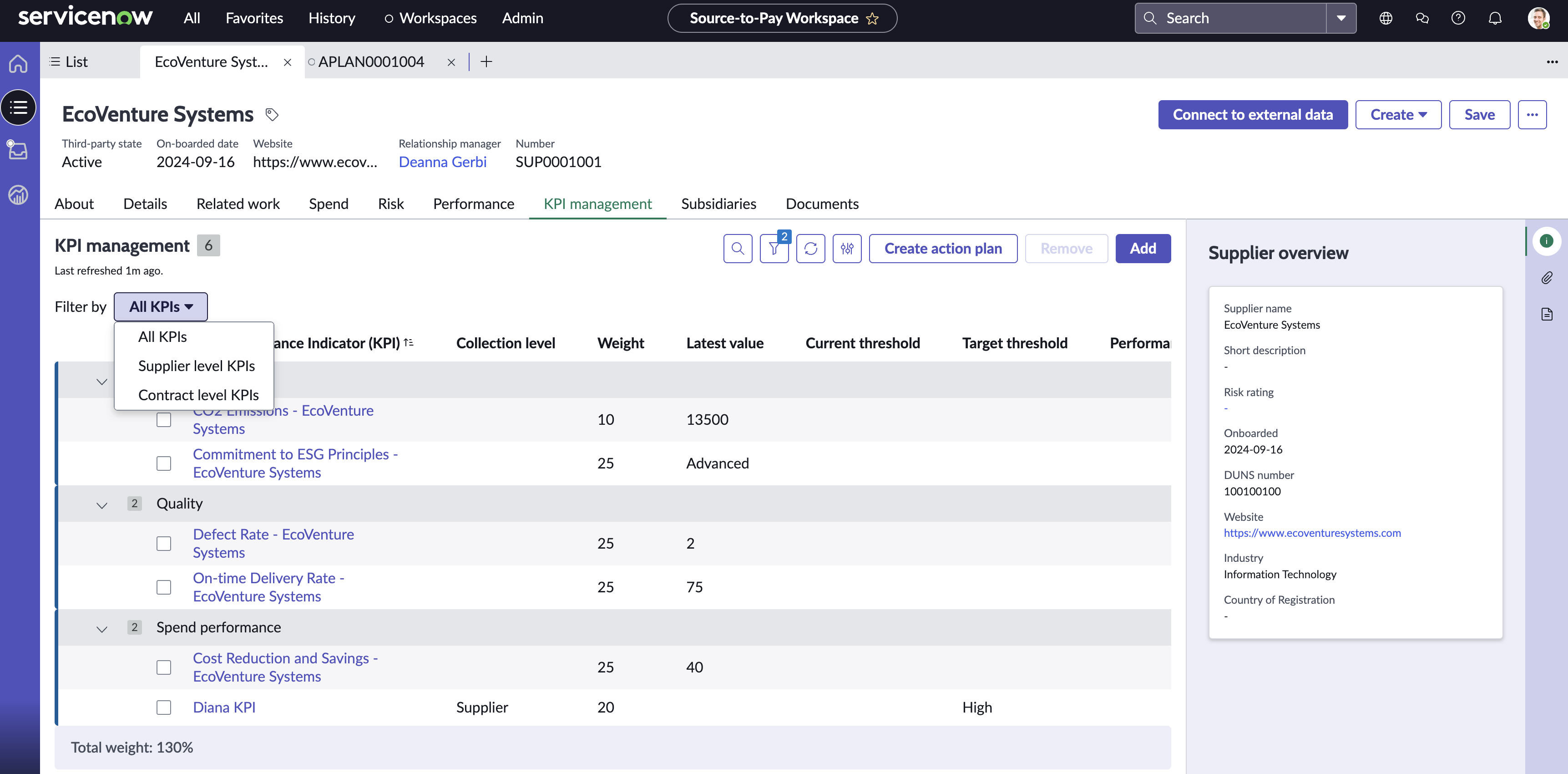The height and width of the screenshot is (774, 1568).
Task: Click Connect to external data button
Action: click(1253, 114)
